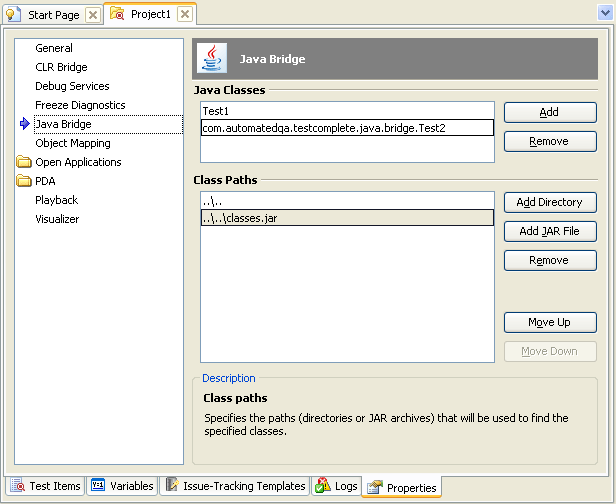Select CLR Bridge options
Screen dimensions: 616x504
[x=61, y=67]
